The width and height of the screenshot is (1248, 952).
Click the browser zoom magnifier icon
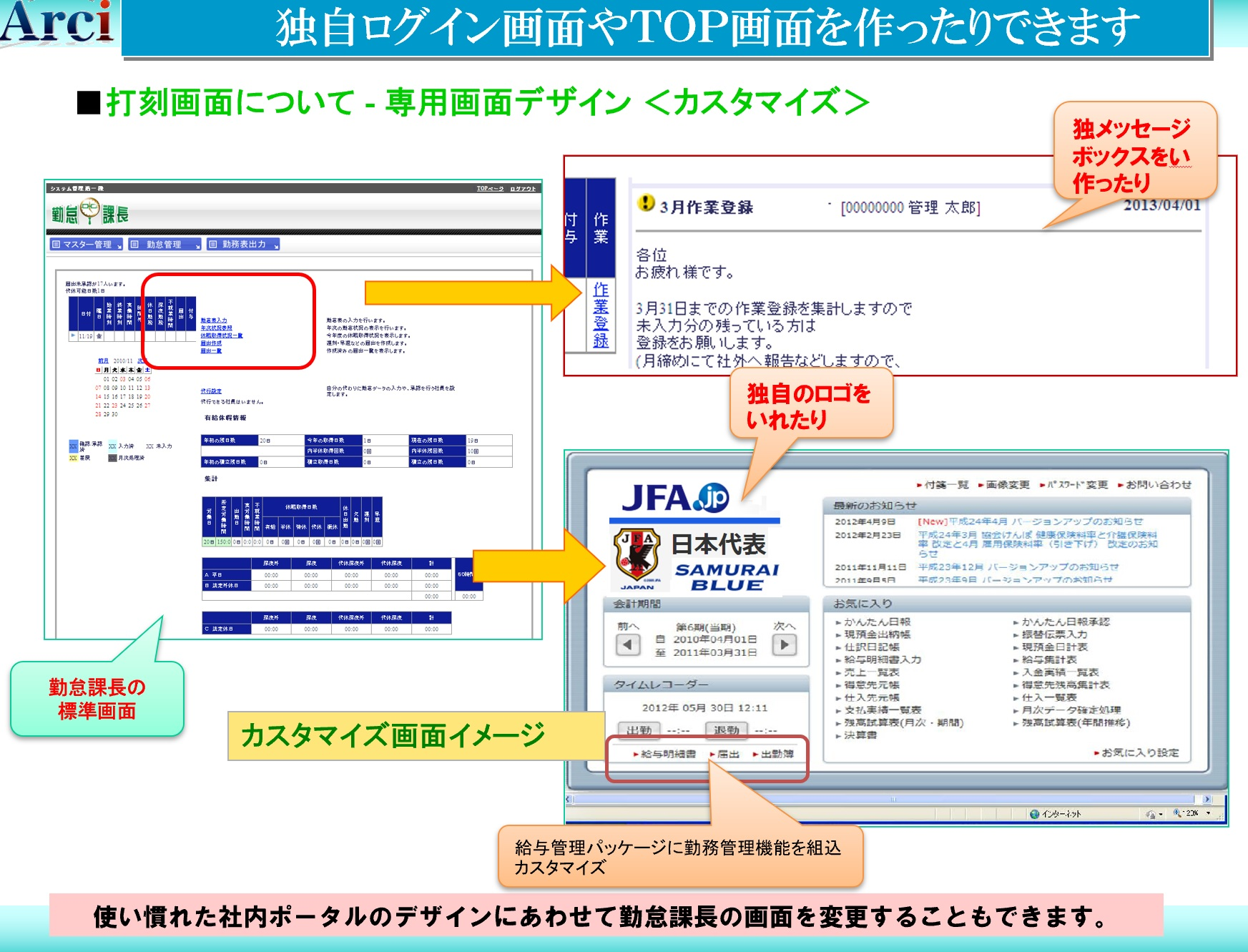(x=1177, y=813)
